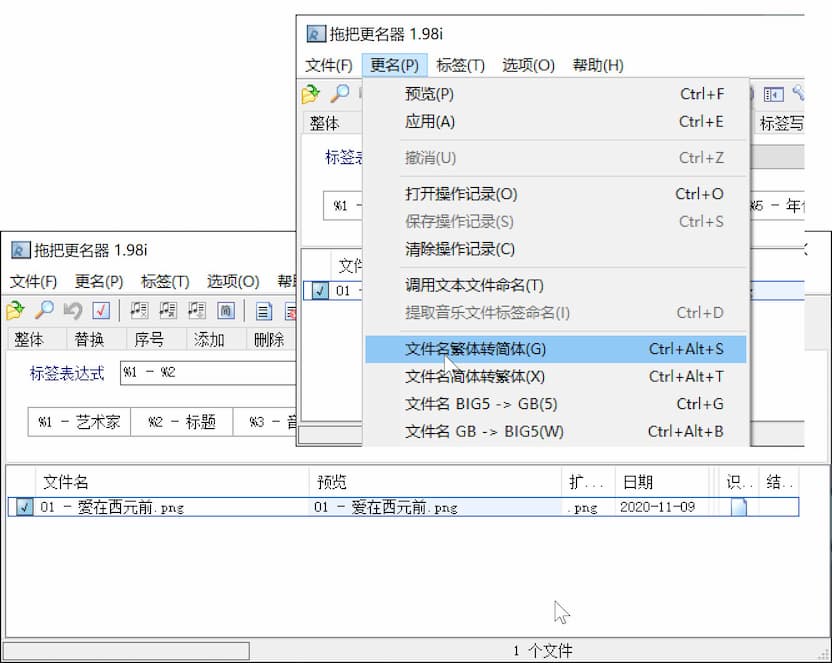Click the red checkmark apply toolbar icon

pos(101,310)
